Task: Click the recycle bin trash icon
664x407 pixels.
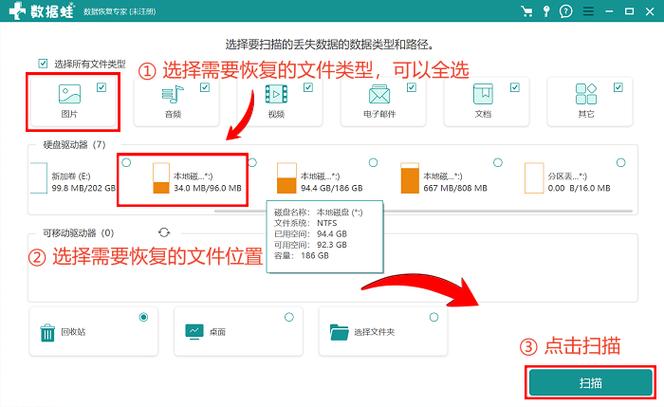Action: (x=47, y=332)
